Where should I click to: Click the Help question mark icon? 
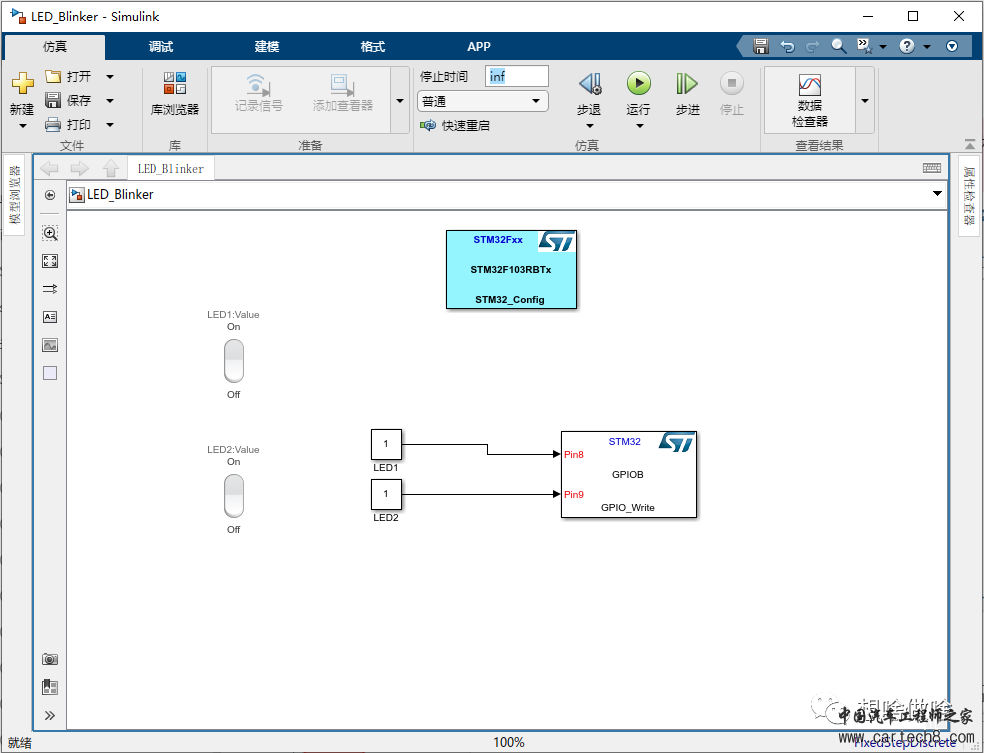[907, 46]
